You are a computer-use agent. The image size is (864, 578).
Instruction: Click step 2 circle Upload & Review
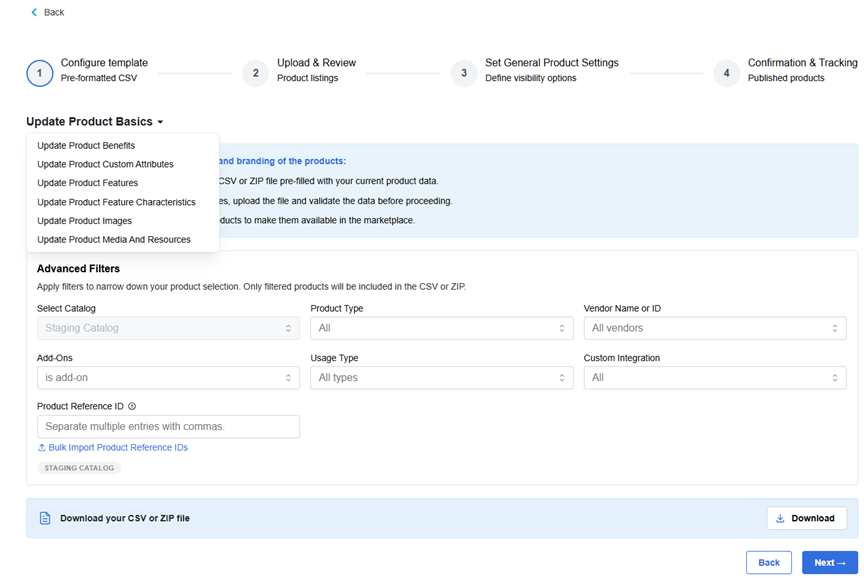(x=256, y=73)
